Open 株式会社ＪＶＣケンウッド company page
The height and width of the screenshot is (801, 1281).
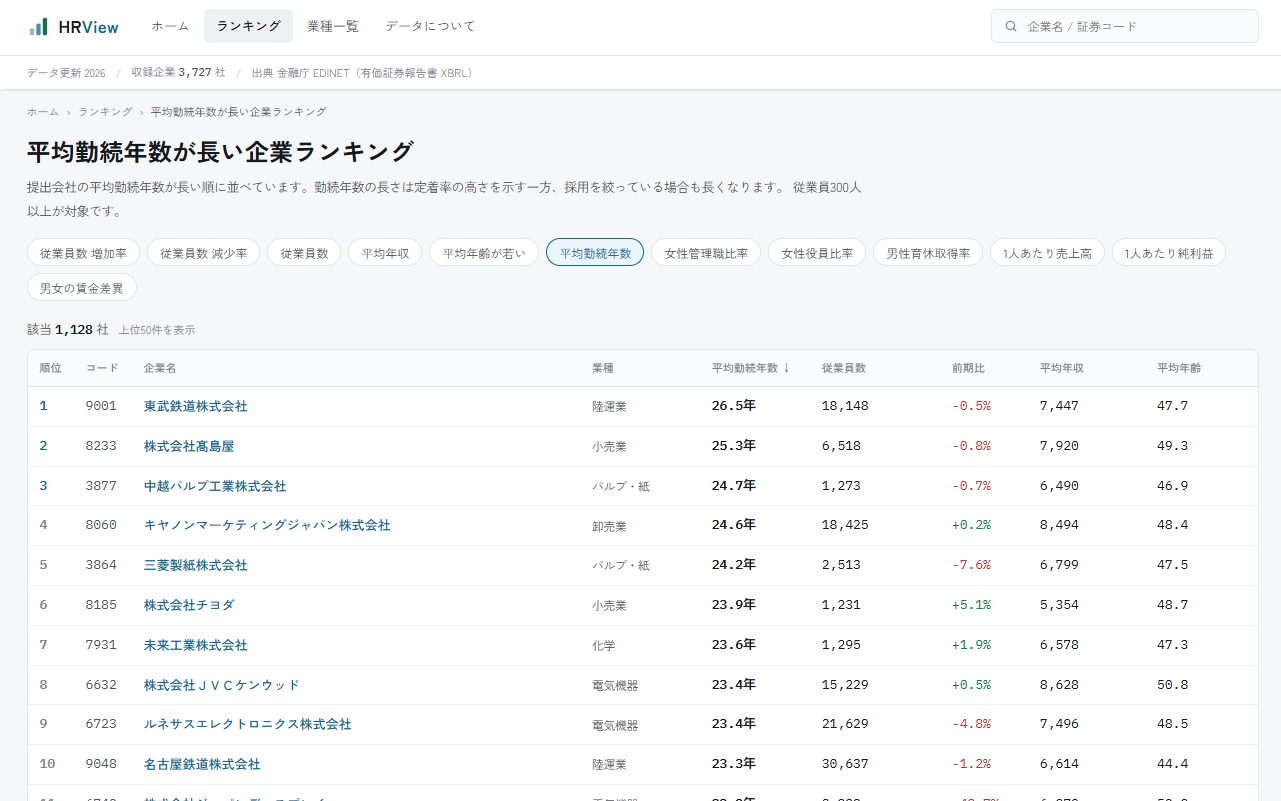222,685
